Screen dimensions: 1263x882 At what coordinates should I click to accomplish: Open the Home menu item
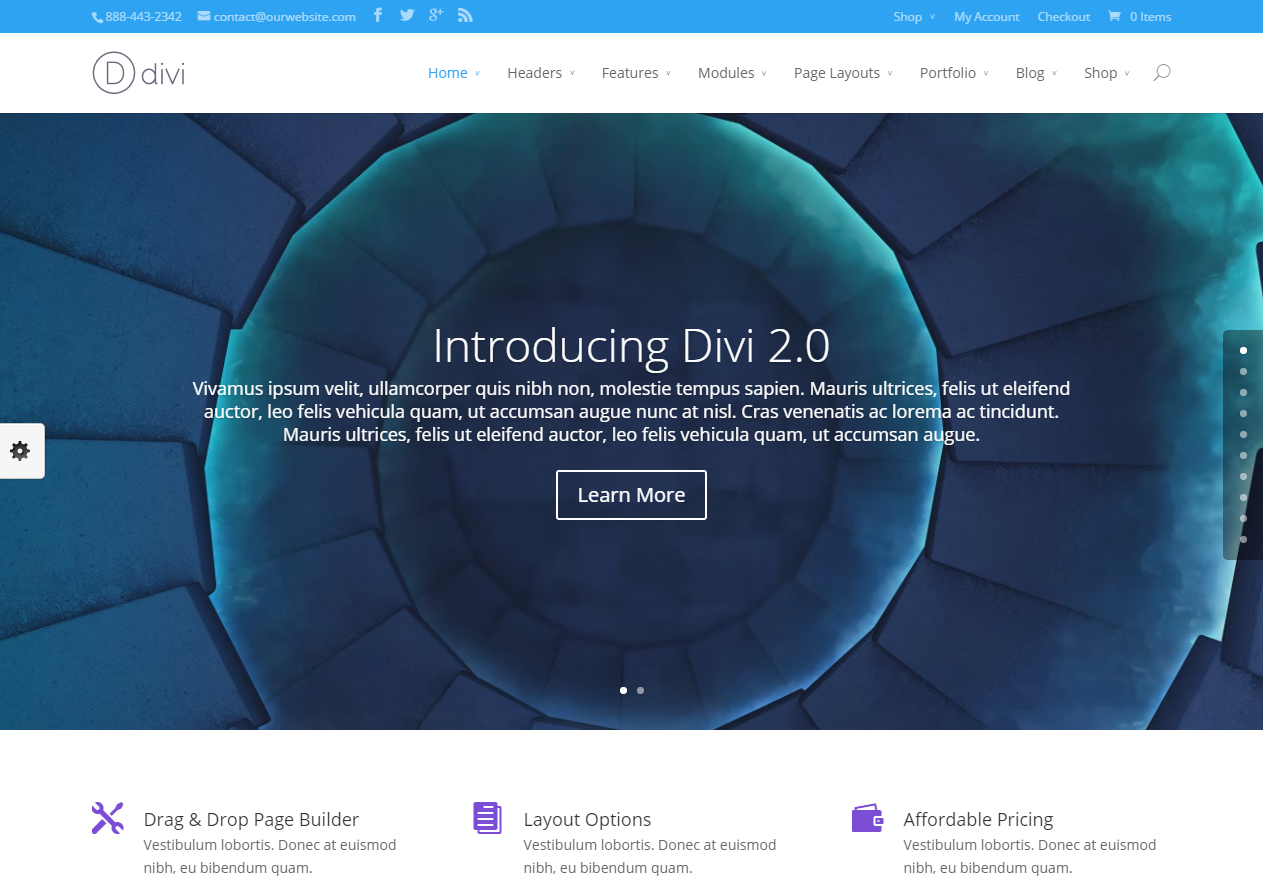(x=447, y=73)
